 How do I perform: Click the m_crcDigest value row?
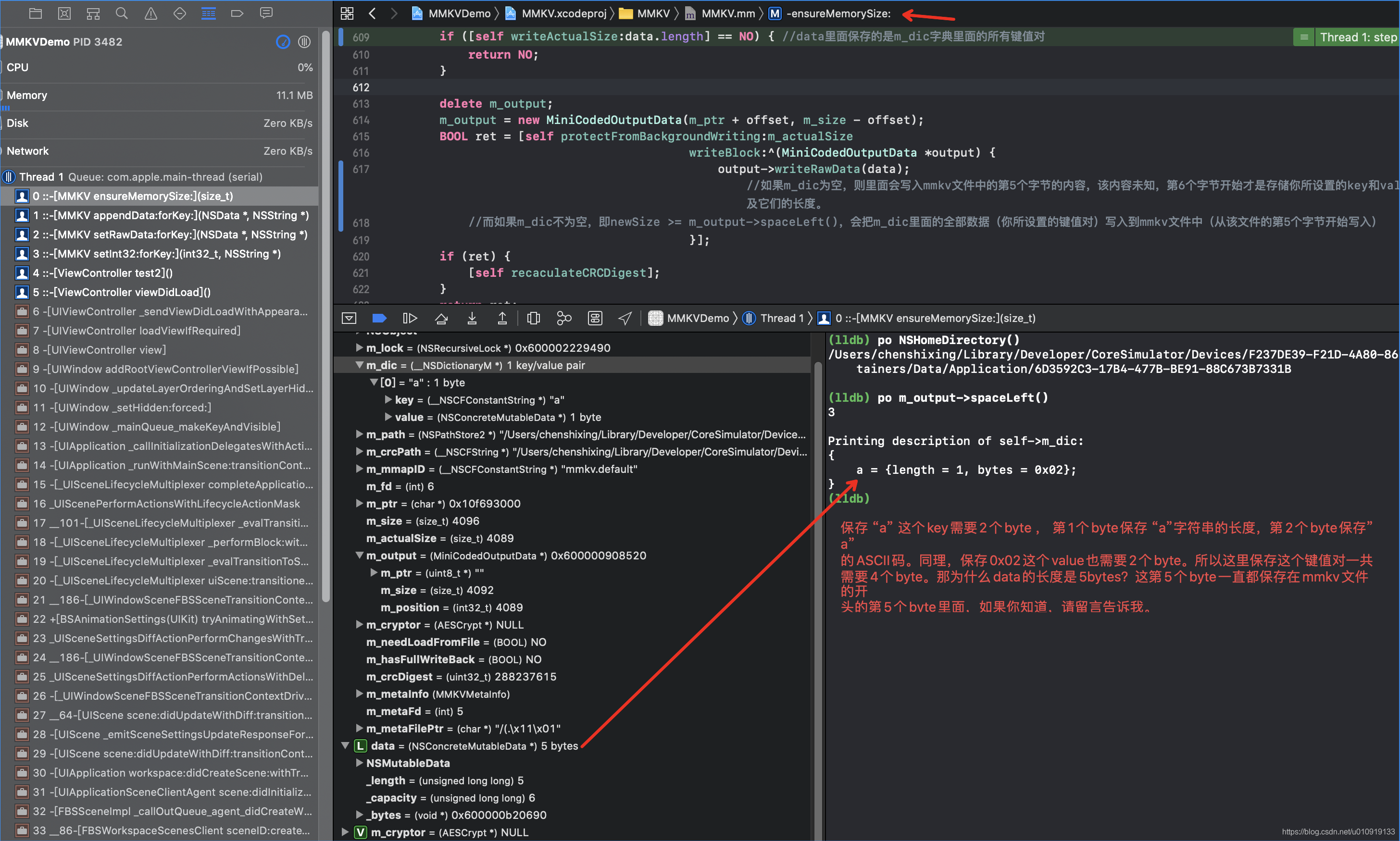pos(573,677)
